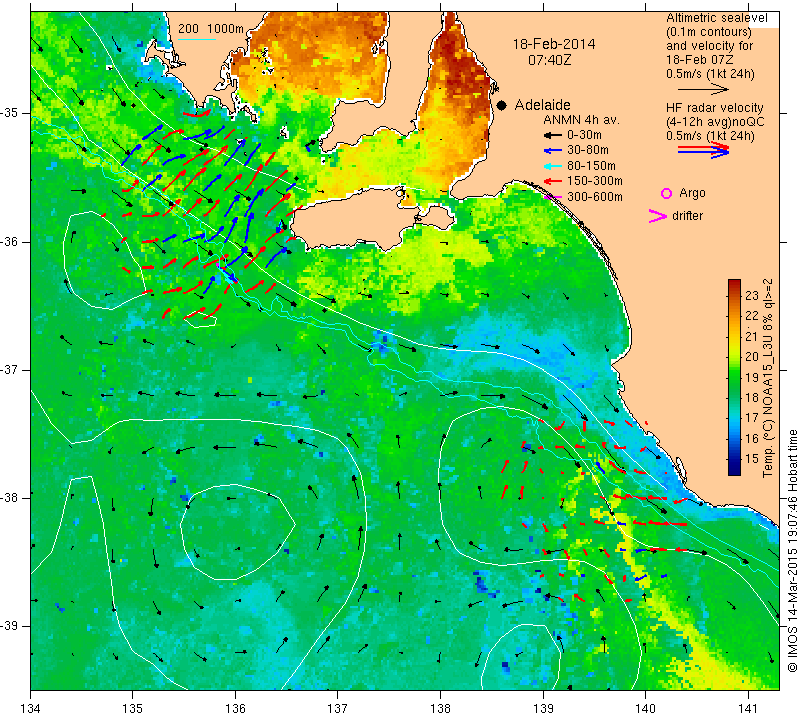Click the 18 tick on temperature scale
The width and height of the screenshot is (800, 720).
(x=752, y=397)
